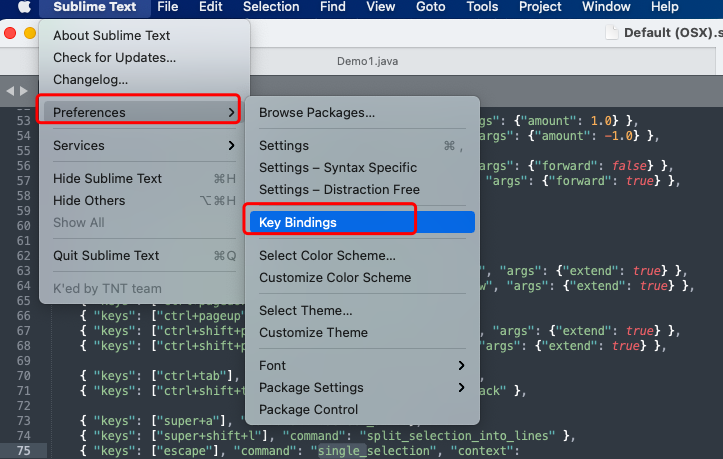Click "single_selection" command text on line 75
723x459 pixels.
pyautogui.click(x=373, y=451)
